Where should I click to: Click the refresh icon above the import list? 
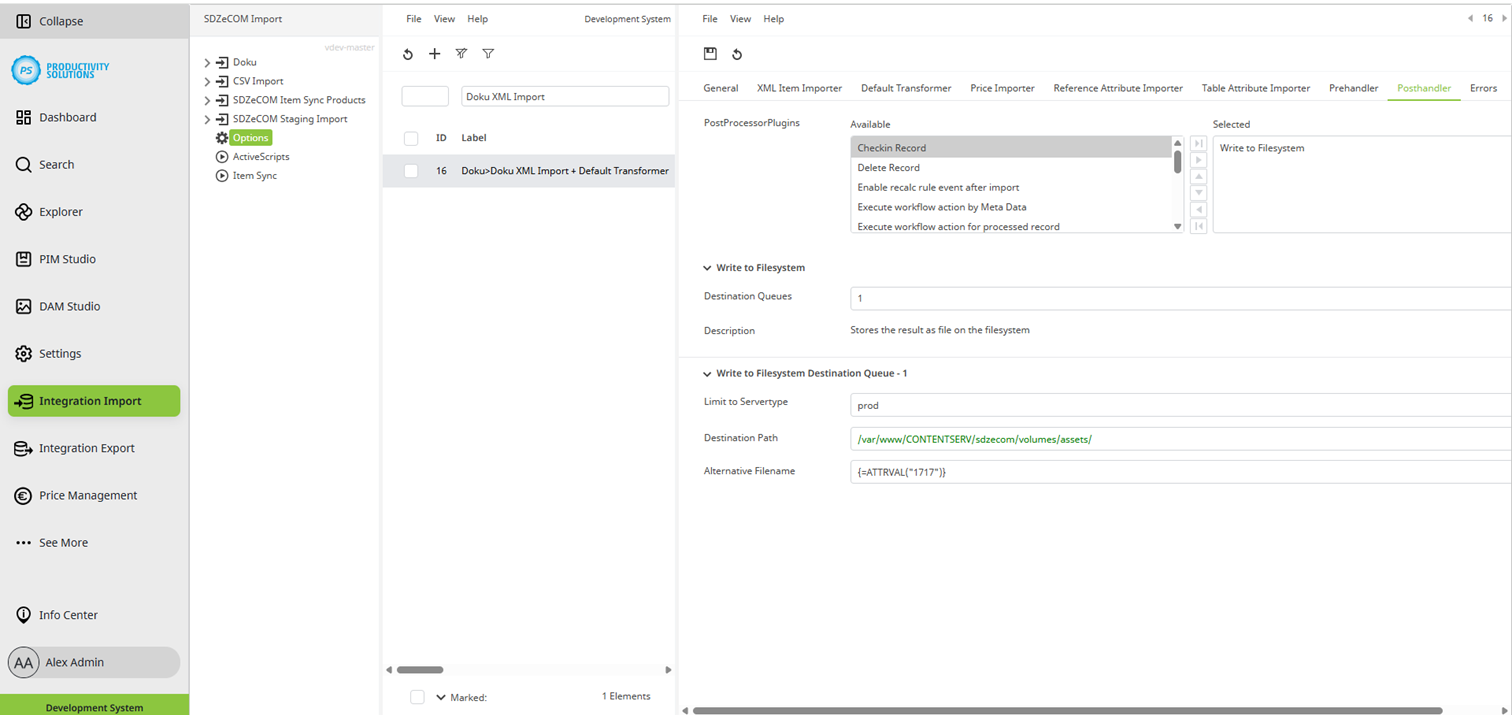tap(407, 54)
